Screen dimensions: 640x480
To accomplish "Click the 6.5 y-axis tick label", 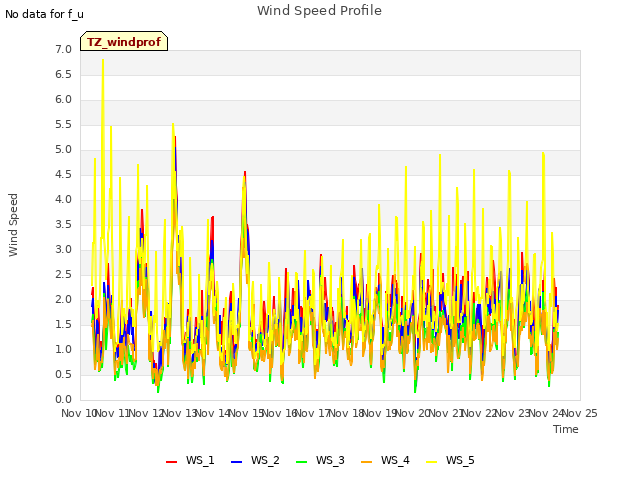I will [63, 75].
